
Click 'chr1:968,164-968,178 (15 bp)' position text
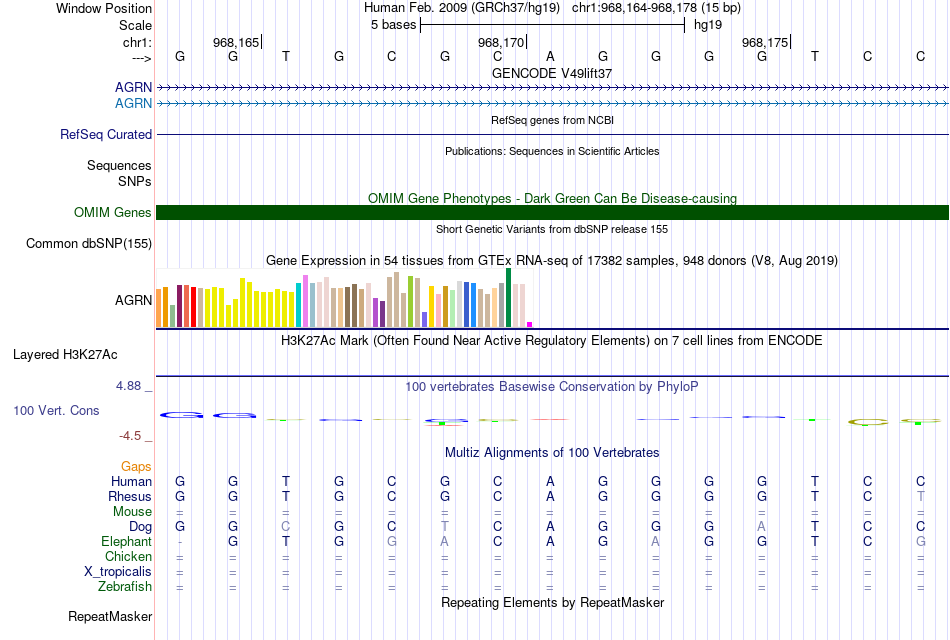point(656,8)
